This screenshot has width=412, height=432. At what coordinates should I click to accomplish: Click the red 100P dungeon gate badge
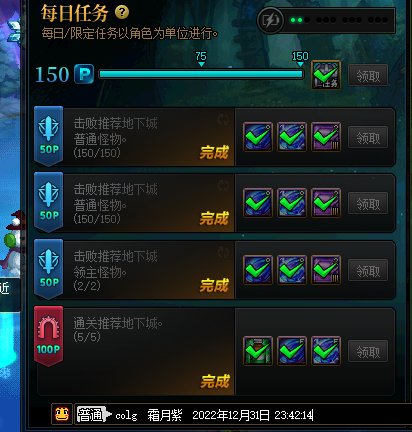[48, 336]
